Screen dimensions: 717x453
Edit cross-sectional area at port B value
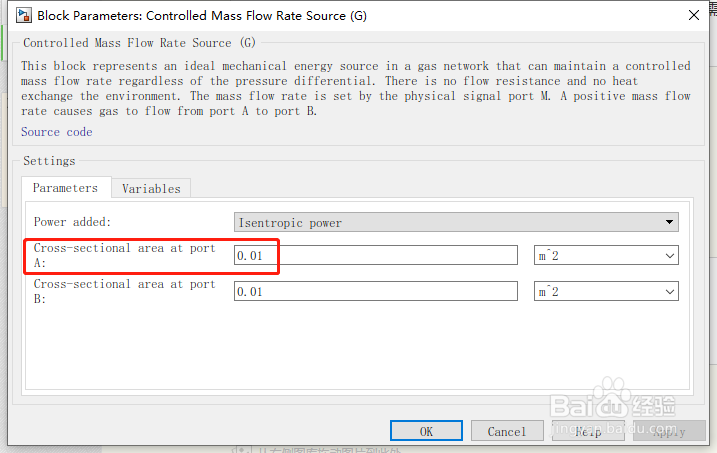[x=376, y=291]
